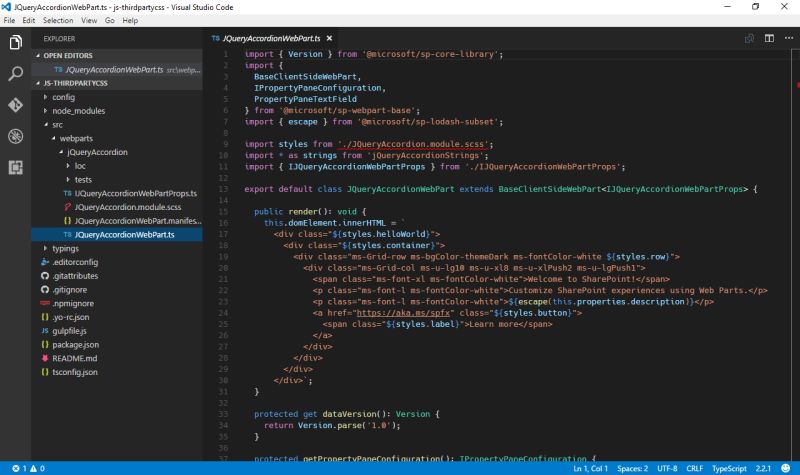Change file encoding via UTF-8
800x475 pixels.
(667, 468)
